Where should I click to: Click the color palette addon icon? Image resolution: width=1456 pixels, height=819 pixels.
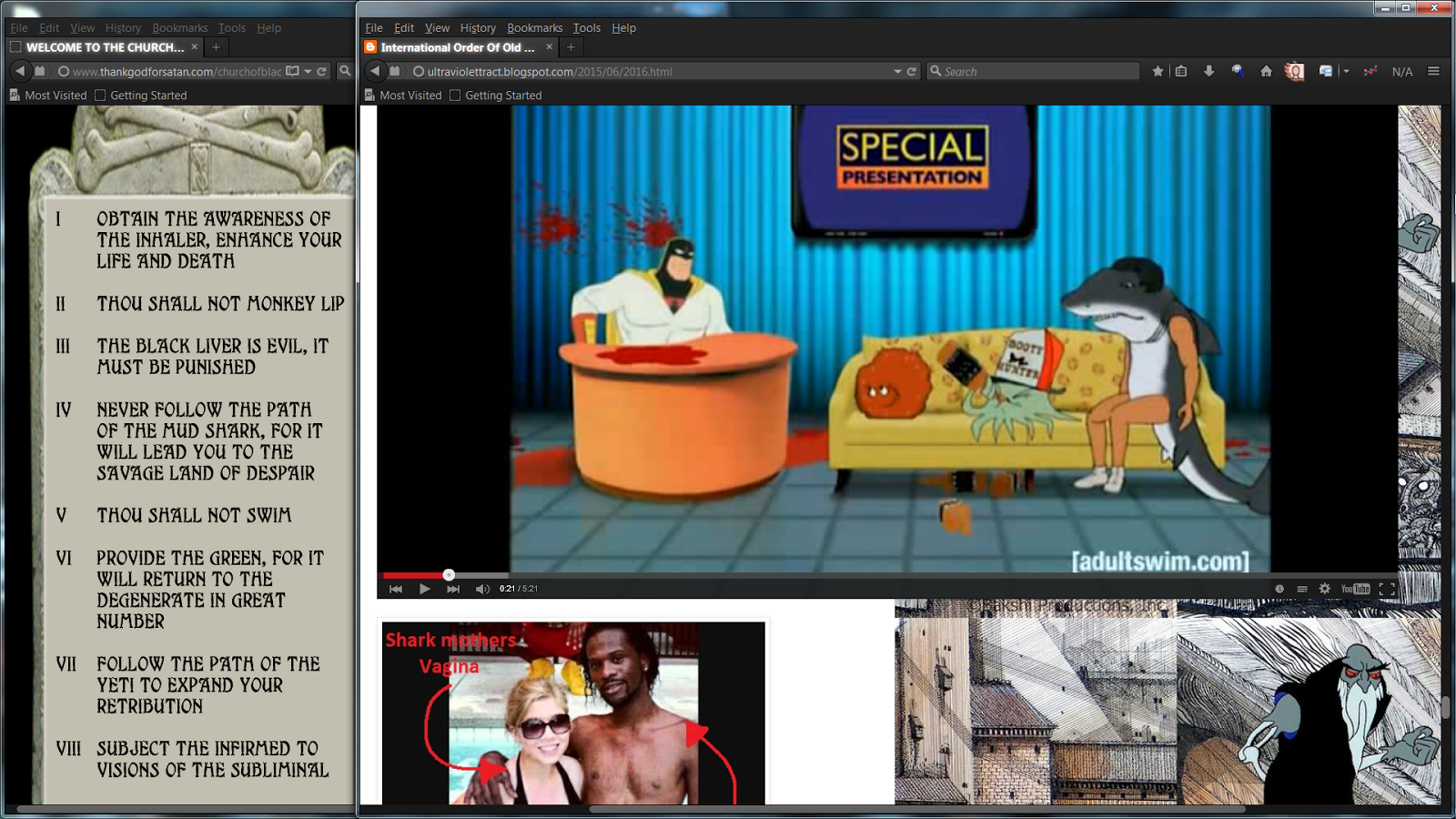point(1238,71)
